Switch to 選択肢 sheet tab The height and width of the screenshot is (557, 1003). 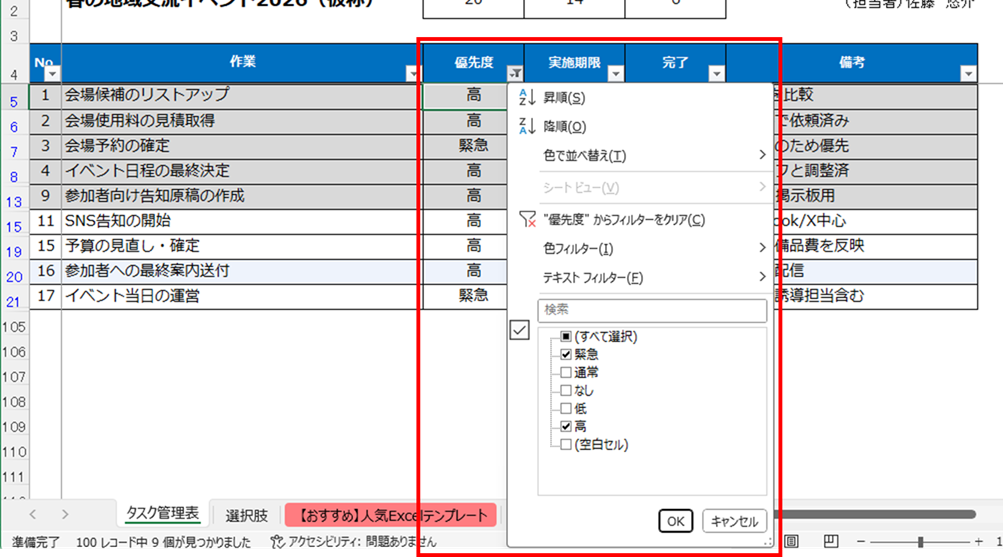pyautogui.click(x=246, y=515)
